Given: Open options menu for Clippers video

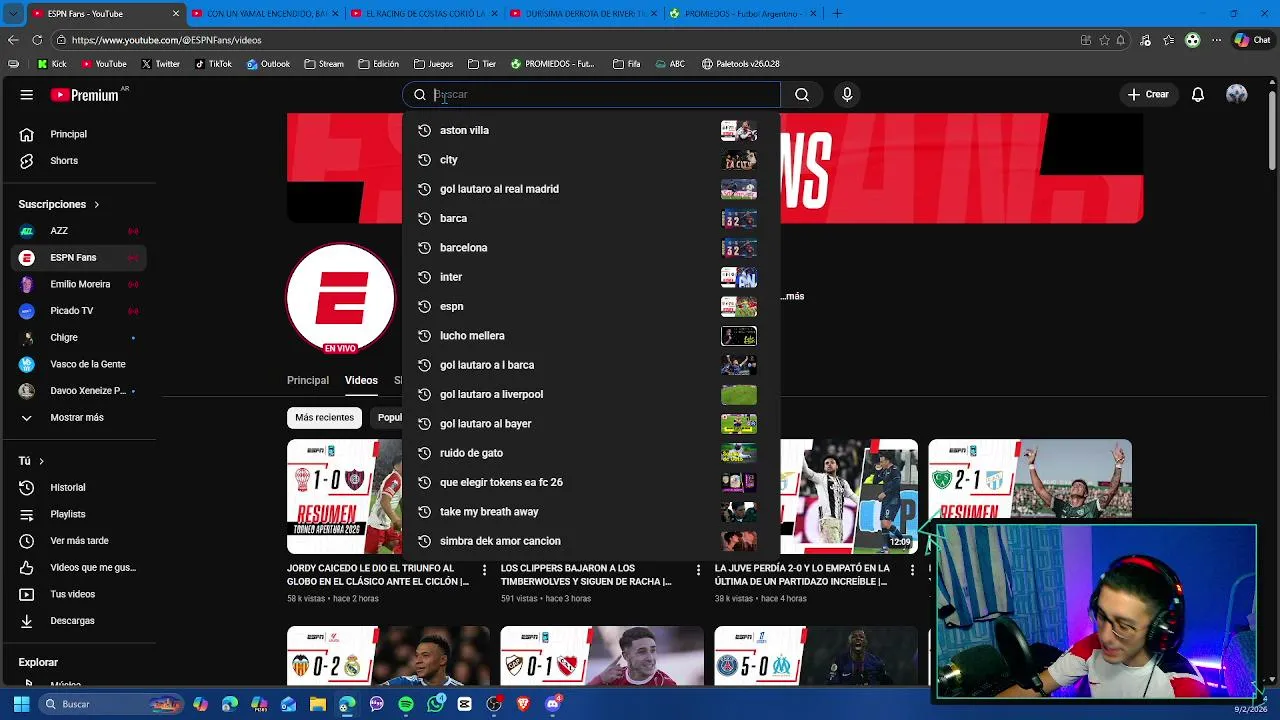Looking at the screenshot, I should [x=698, y=570].
